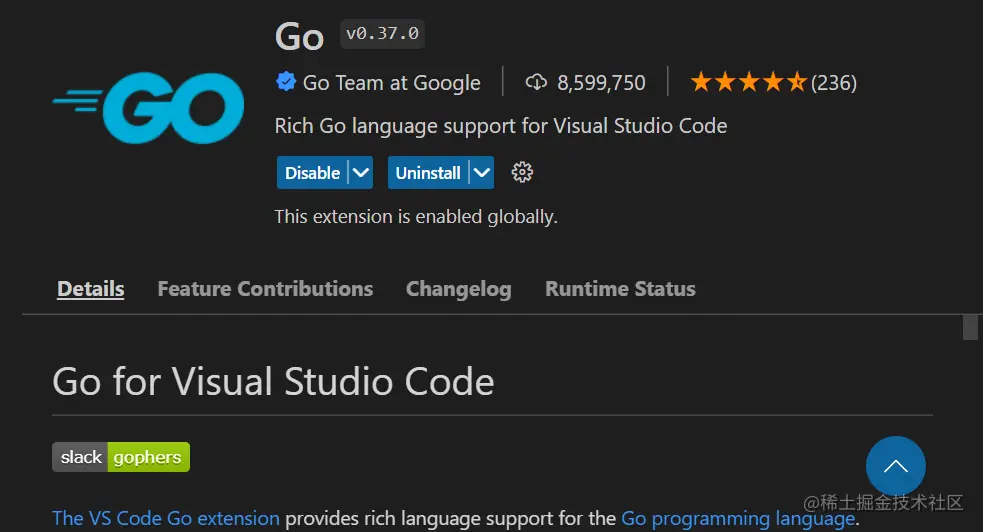The width and height of the screenshot is (983, 532).
Task: Click the slack gophers badge
Action: click(x=121, y=457)
